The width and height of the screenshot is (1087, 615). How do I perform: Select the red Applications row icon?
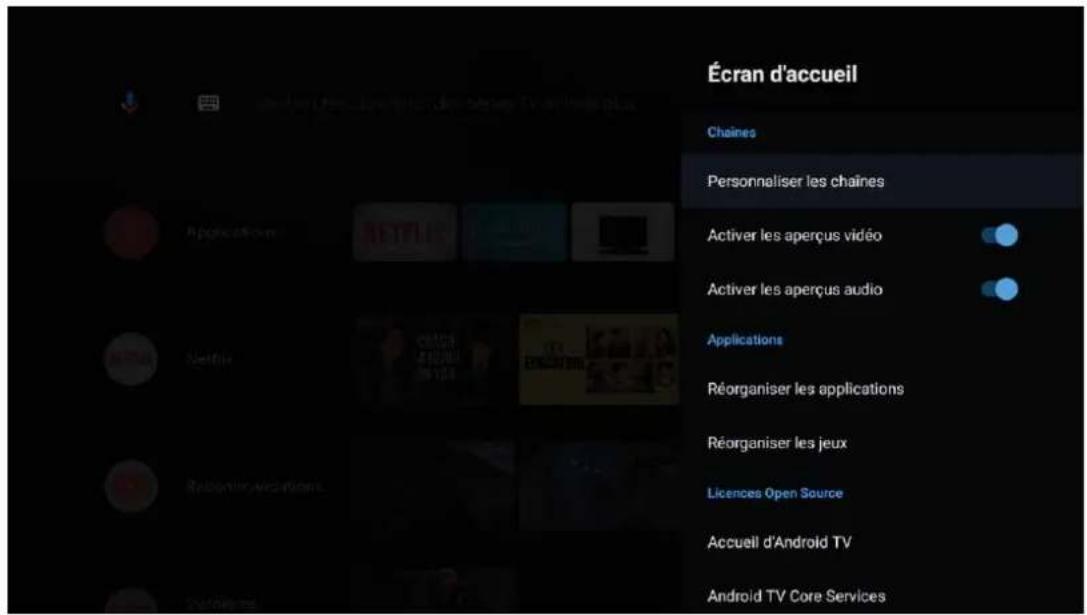pyautogui.click(x=131, y=232)
